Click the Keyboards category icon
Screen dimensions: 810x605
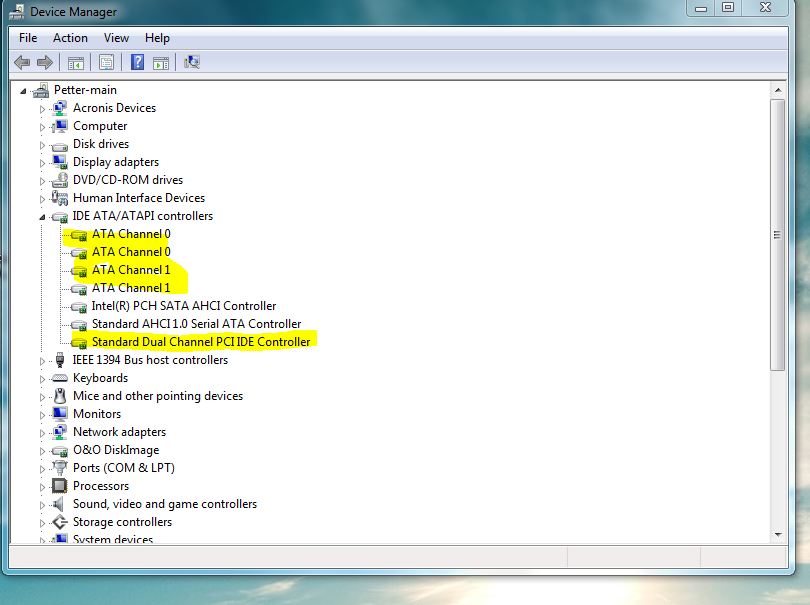point(60,379)
